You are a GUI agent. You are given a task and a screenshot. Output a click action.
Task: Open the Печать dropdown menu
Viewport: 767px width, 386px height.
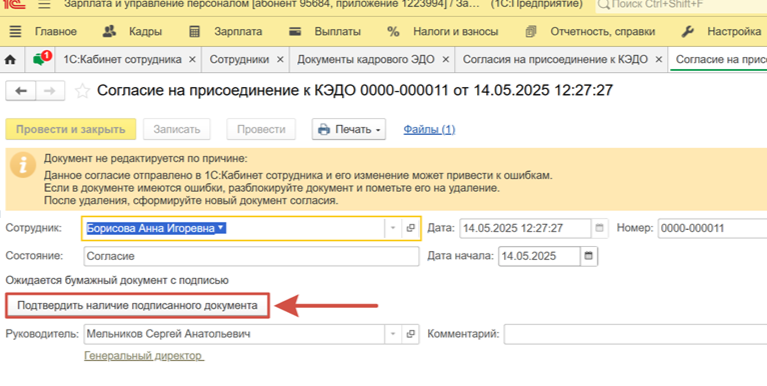click(x=349, y=130)
